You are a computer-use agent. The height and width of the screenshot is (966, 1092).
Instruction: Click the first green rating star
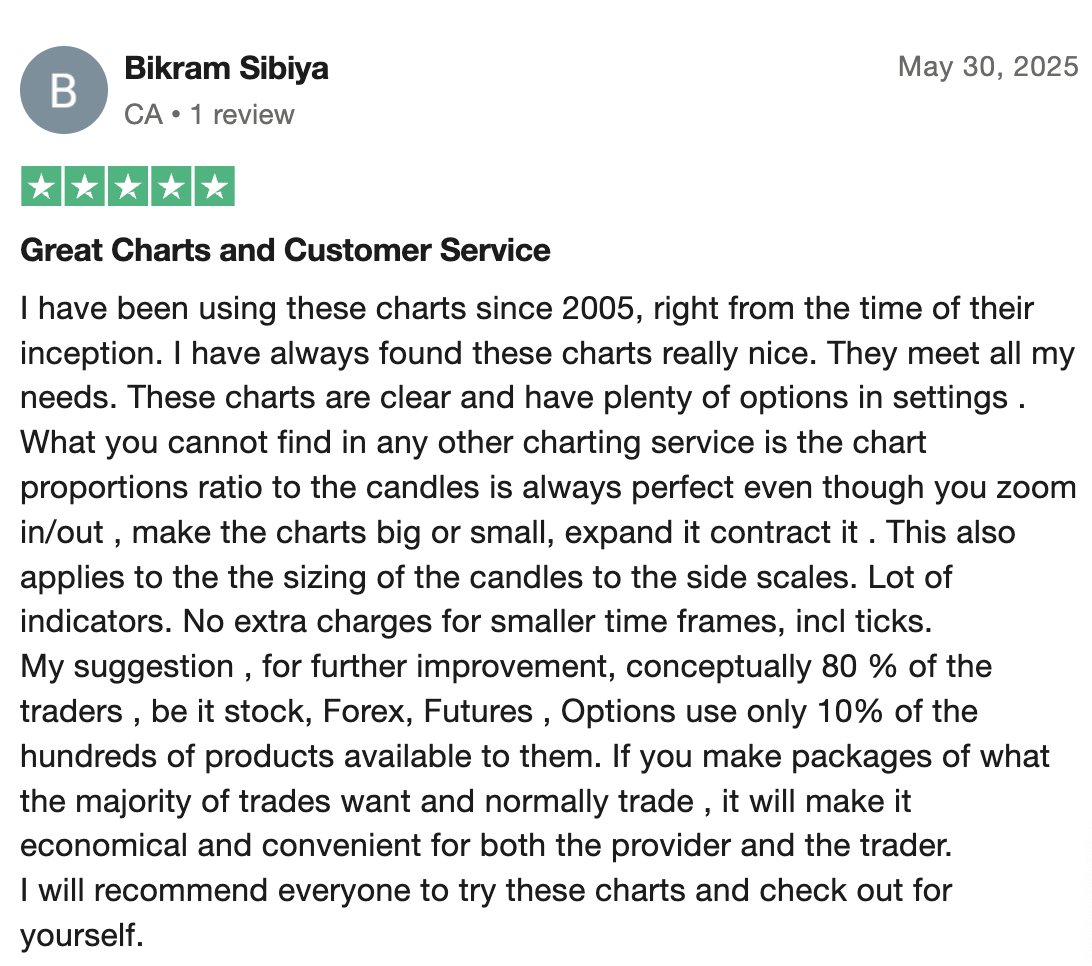[42, 186]
